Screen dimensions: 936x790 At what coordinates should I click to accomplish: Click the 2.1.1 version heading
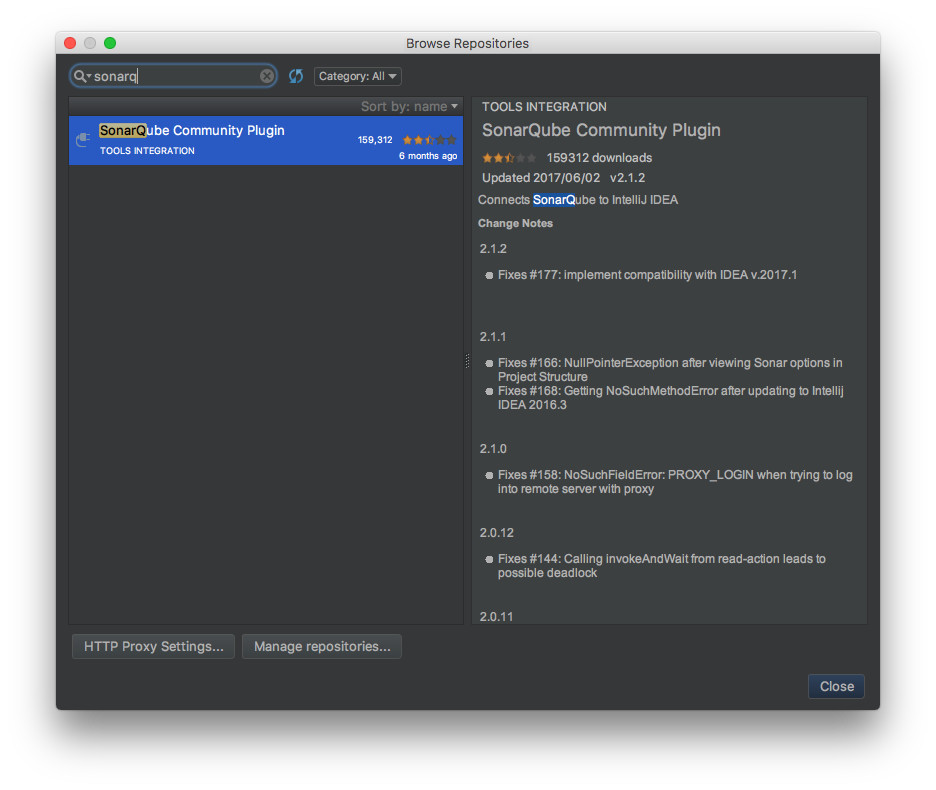click(x=492, y=337)
